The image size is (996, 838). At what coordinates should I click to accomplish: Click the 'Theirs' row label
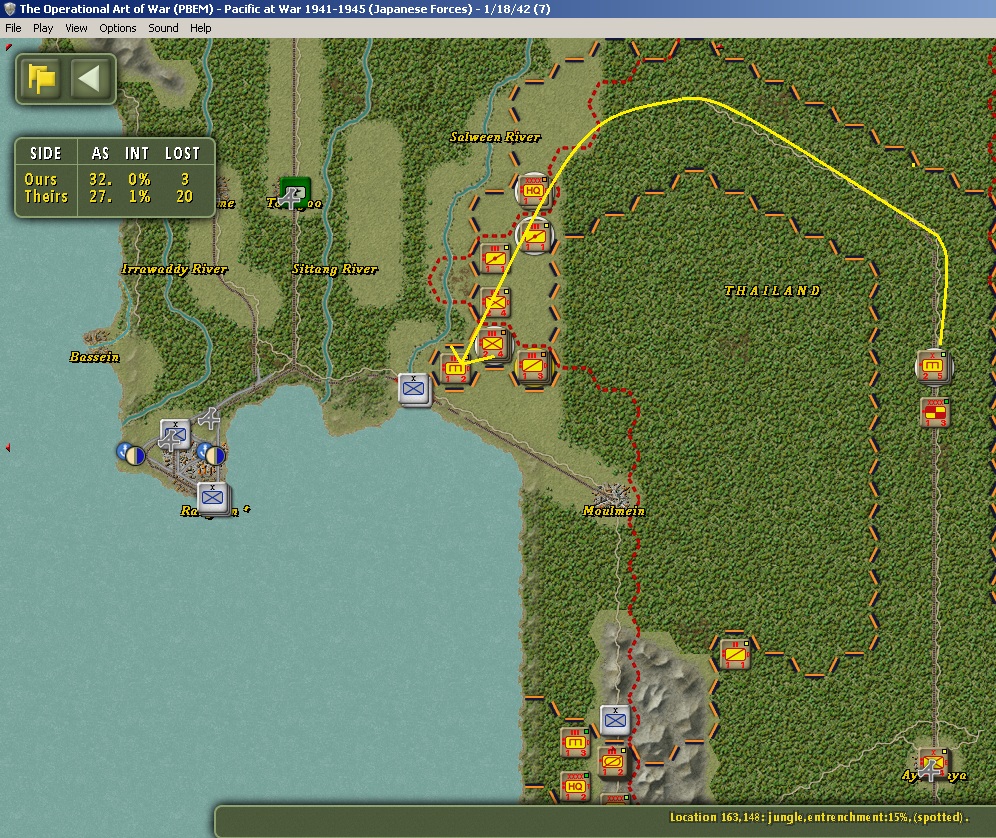coord(46,197)
